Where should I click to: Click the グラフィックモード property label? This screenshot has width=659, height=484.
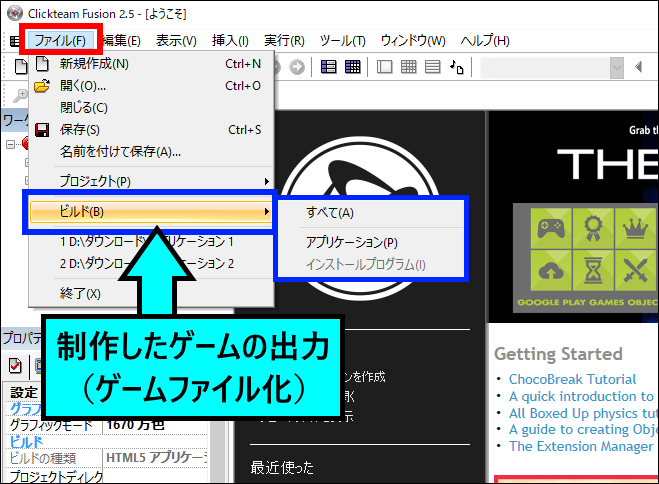click(x=51, y=425)
